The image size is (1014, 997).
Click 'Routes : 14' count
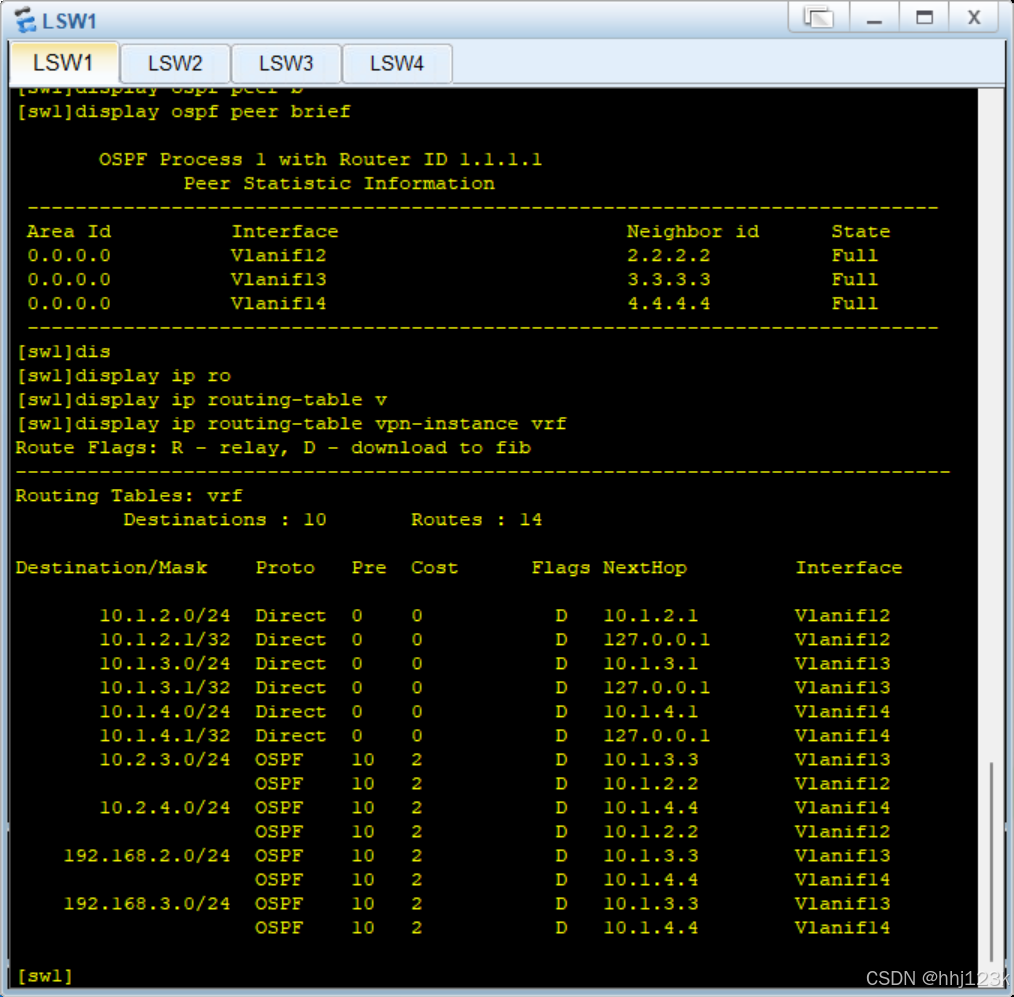[477, 519]
